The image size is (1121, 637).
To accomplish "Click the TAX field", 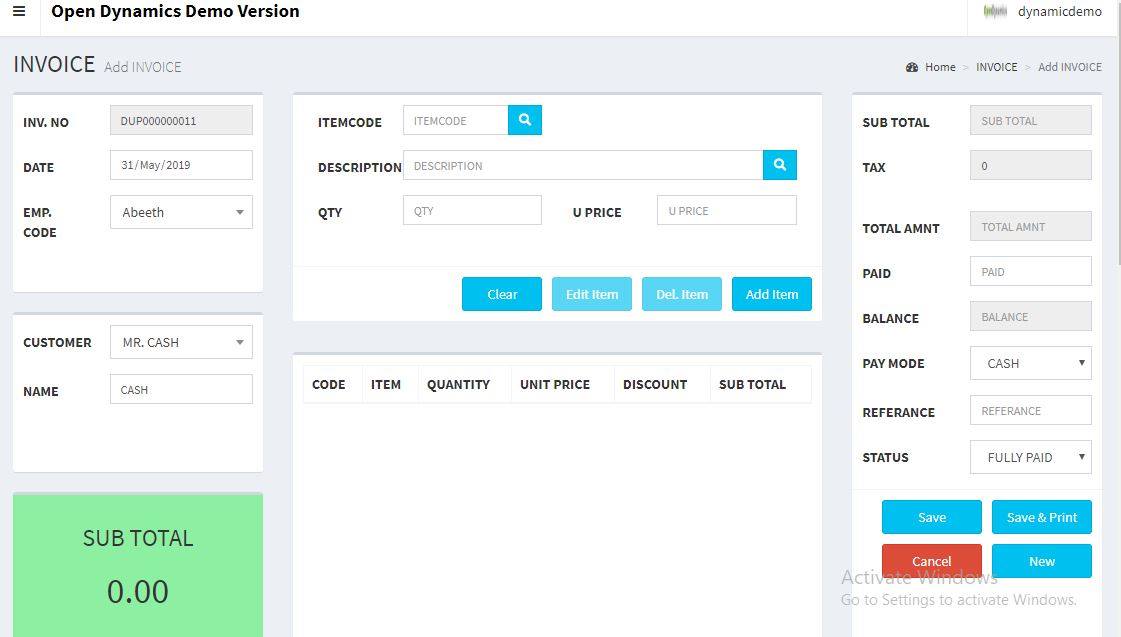I will [x=1030, y=165].
